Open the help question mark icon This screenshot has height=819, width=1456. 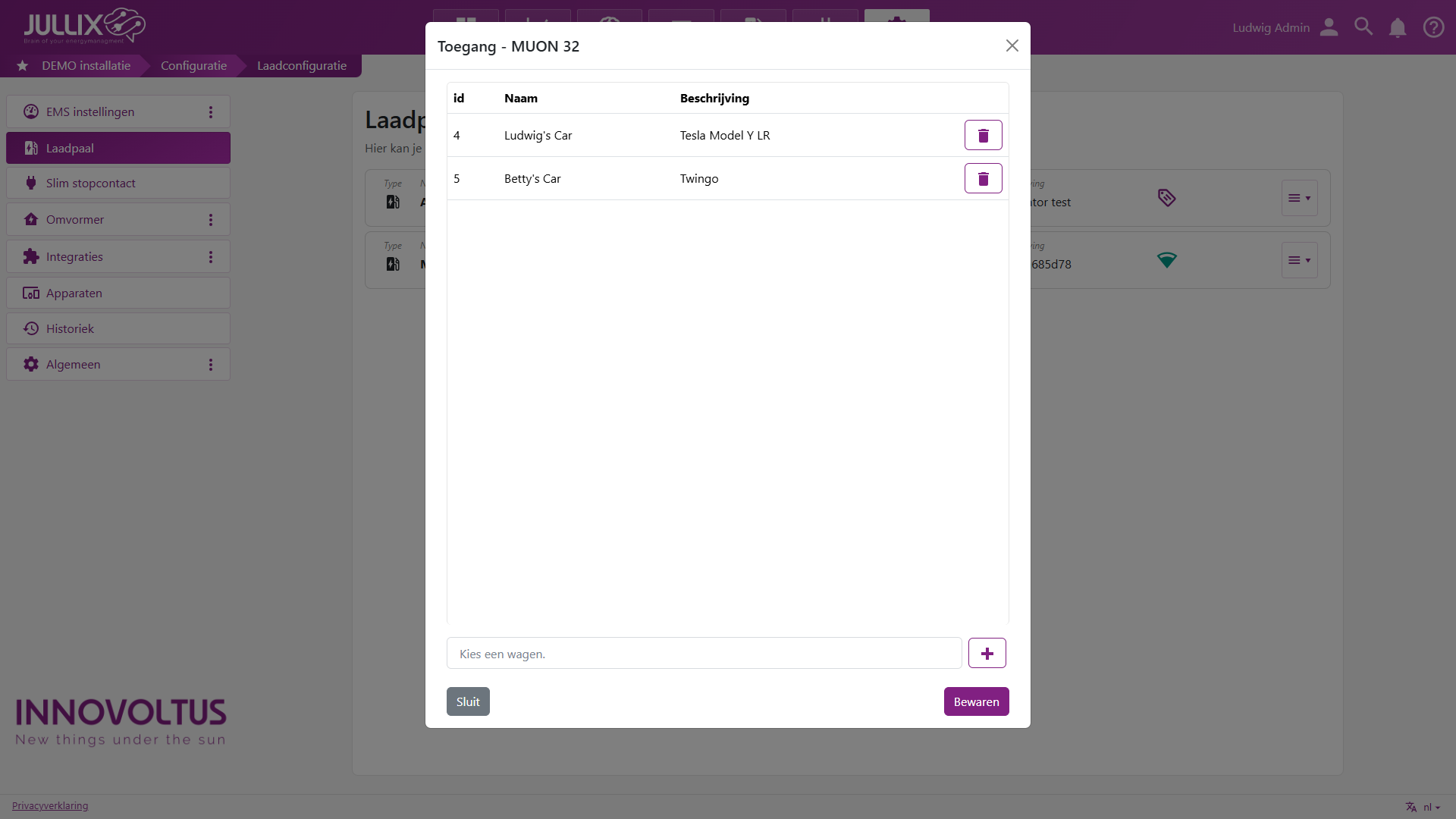pyautogui.click(x=1432, y=28)
